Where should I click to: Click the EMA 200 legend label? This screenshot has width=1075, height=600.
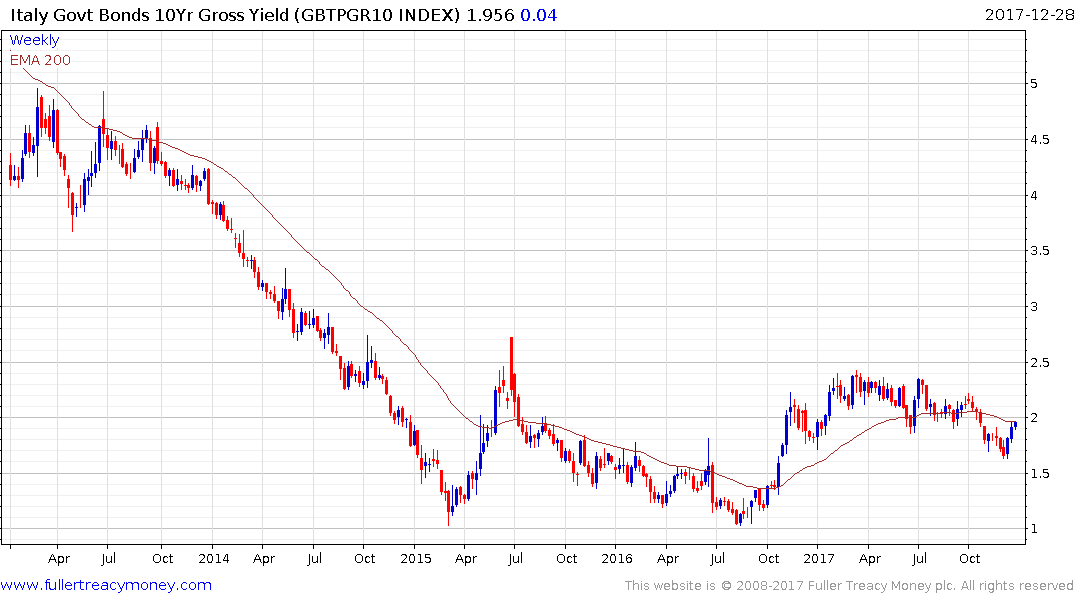coord(40,60)
